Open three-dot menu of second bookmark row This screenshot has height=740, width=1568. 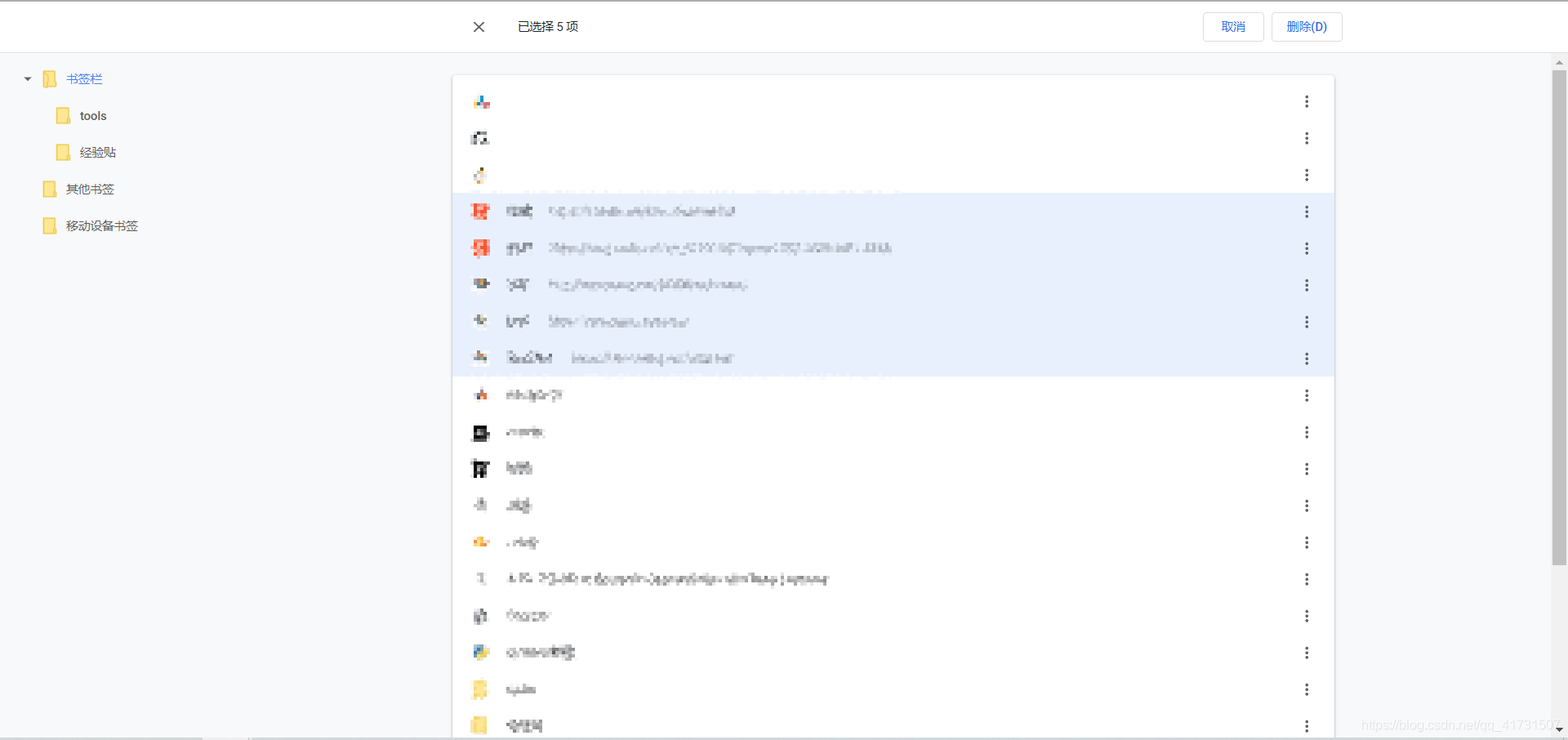1307,138
